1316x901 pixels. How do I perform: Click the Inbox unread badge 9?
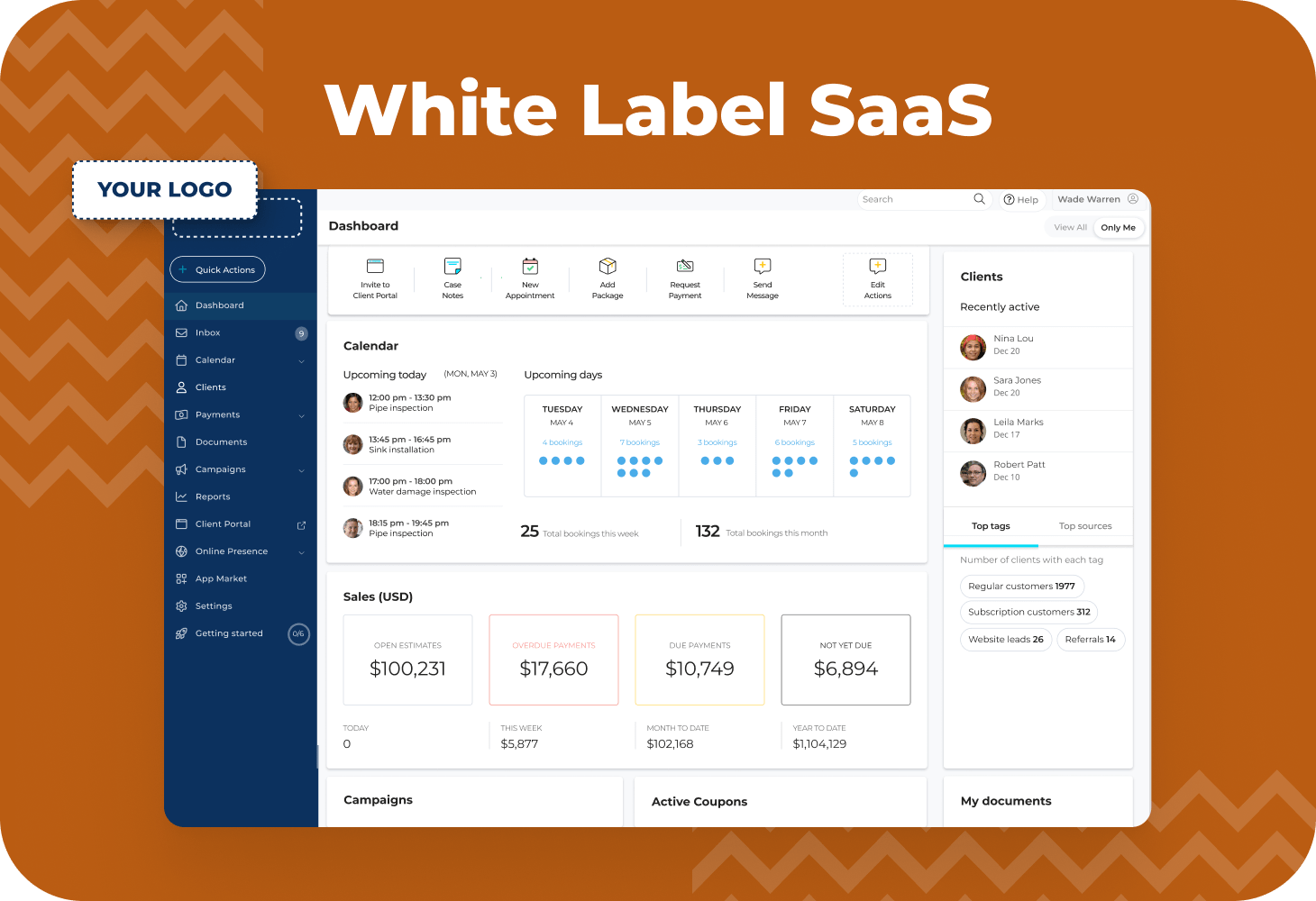coord(302,334)
